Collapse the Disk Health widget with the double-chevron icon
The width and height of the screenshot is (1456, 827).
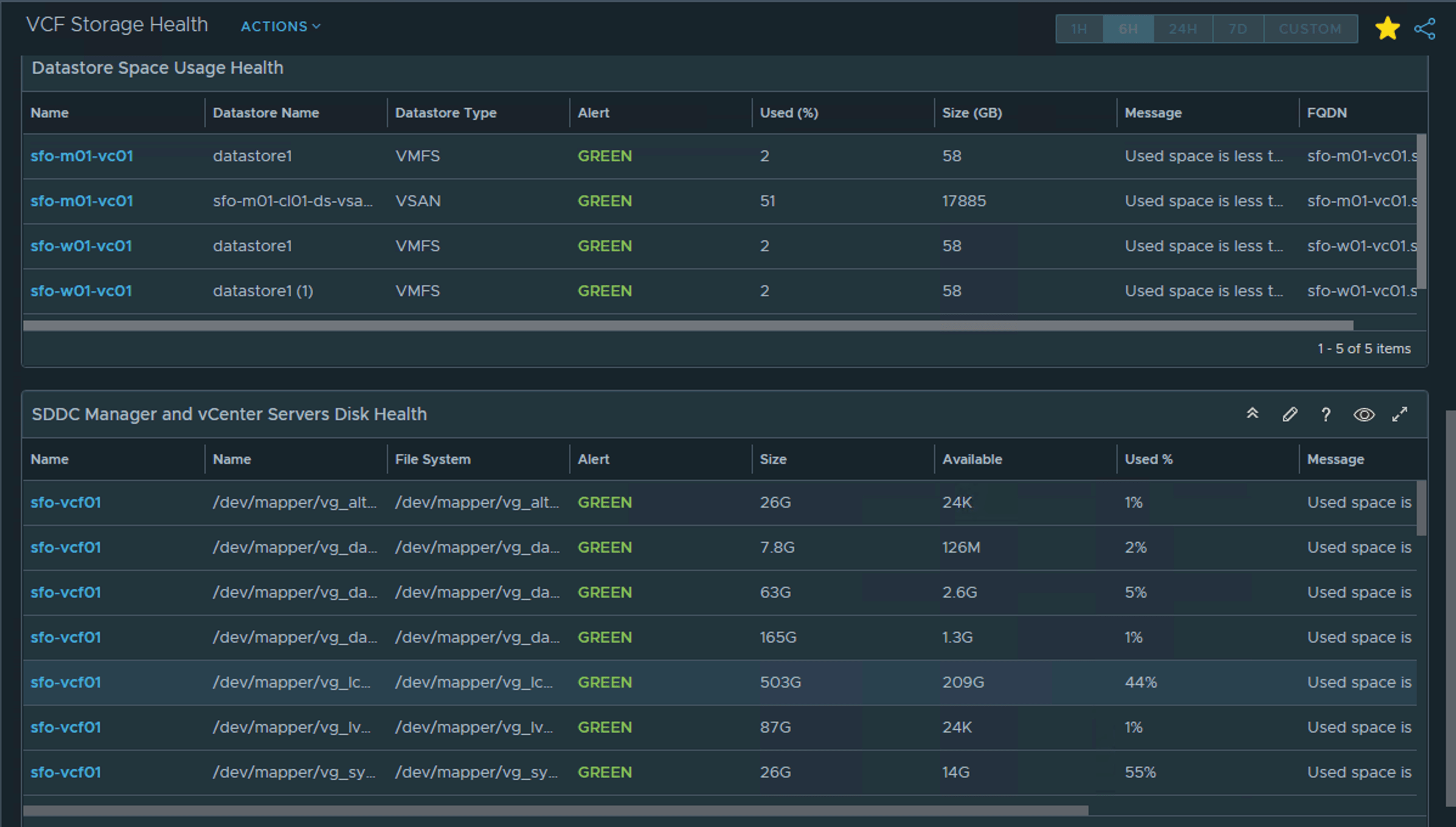coord(1252,414)
